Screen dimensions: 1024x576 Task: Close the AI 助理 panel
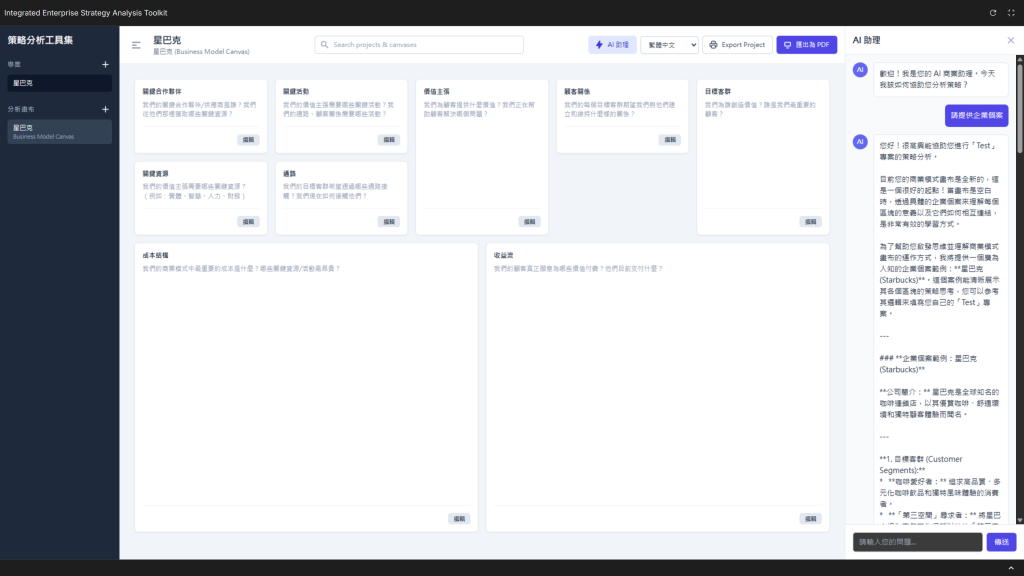coord(1010,40)
